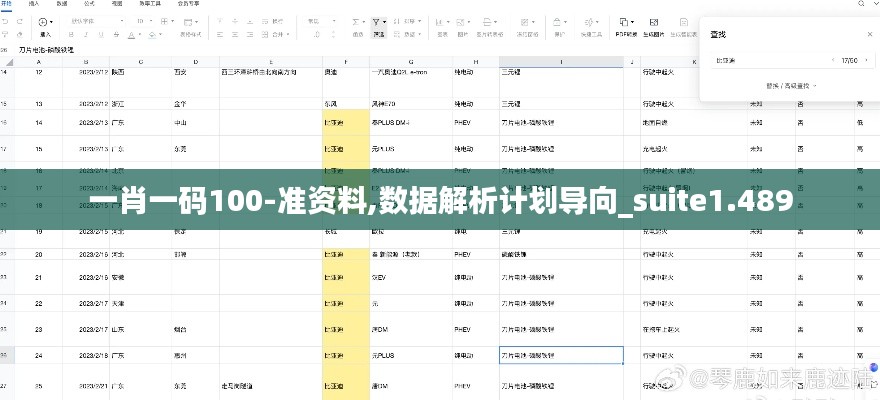Select column F header
The width and height of the screenshot is (880, 400).
tap(346, 62)
